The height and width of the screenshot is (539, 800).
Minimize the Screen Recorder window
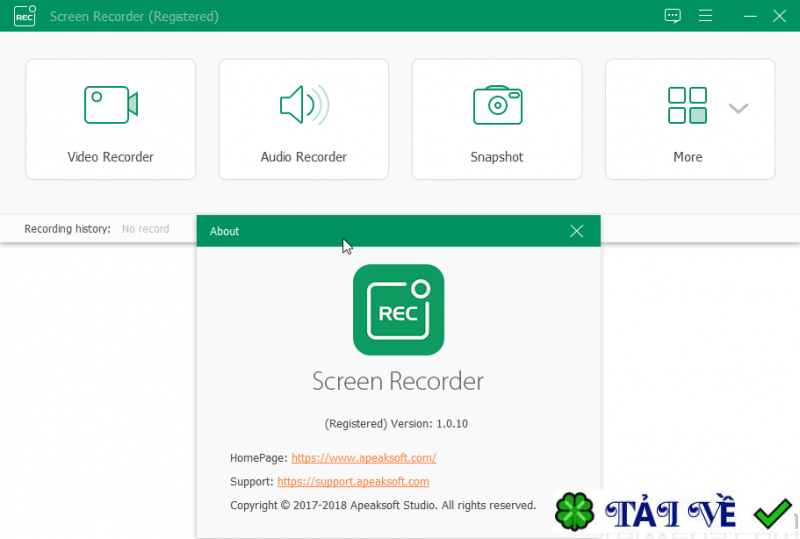point(750,16)
